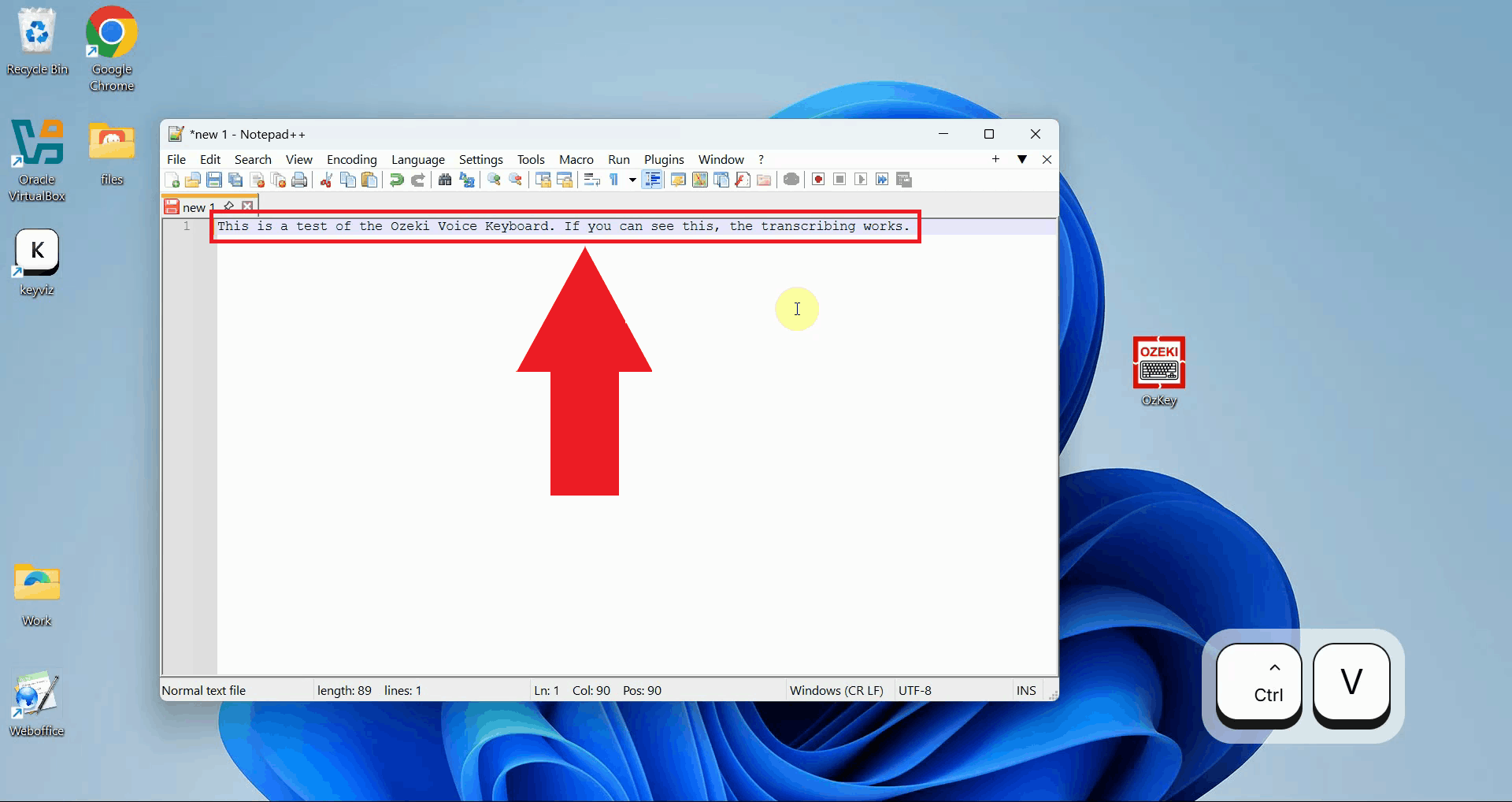Open the show-symbol dropdown arrow on the toolbar
The height and width of the screenshot is (802, 1512).
click(x=632, y=180)
